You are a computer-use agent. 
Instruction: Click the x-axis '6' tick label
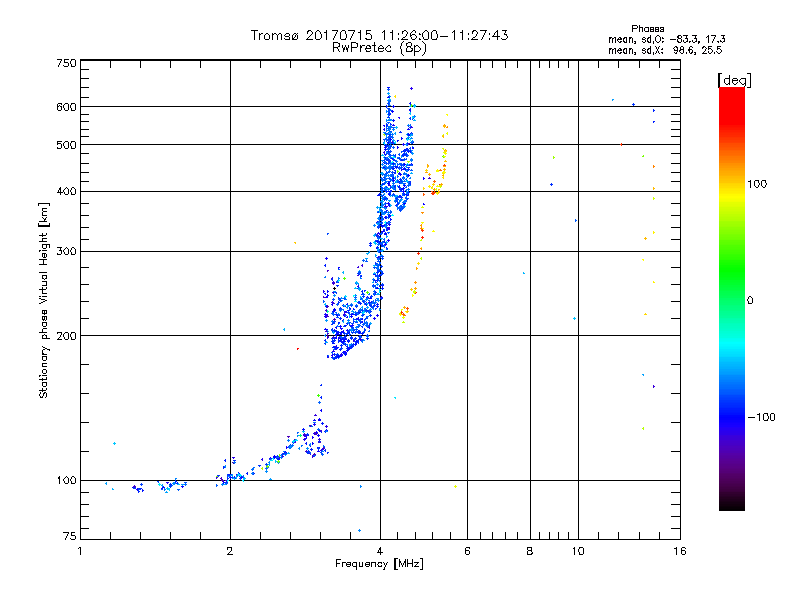[467, 551]
